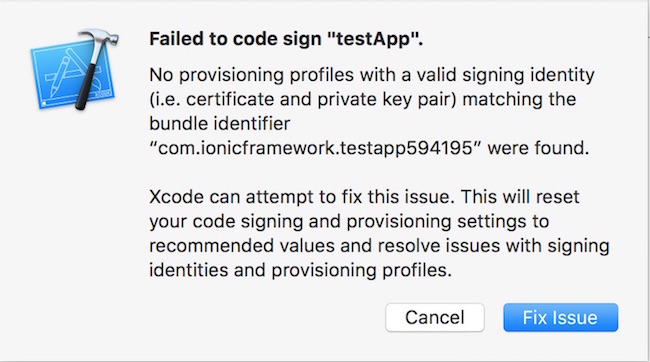This screenshot has height=362, width=650.
Task: Click the words "were found."
Action: coord(538,148)
